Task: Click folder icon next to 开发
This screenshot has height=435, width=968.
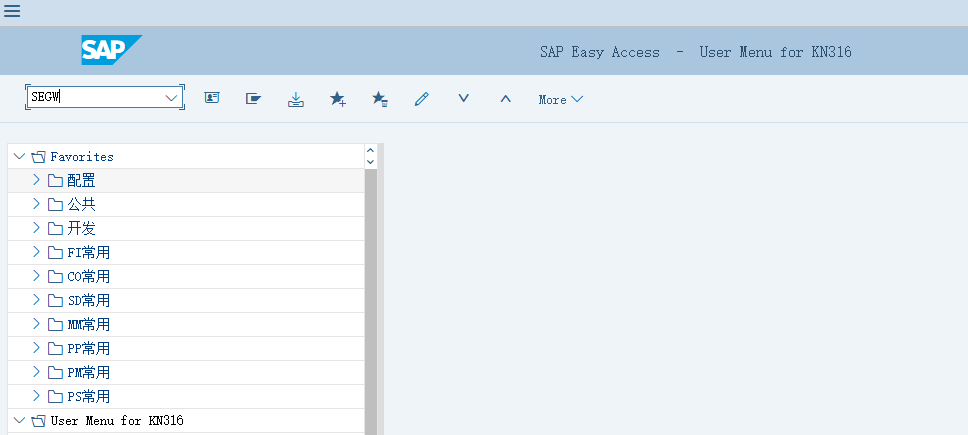Action: click(x=56, y=229)
